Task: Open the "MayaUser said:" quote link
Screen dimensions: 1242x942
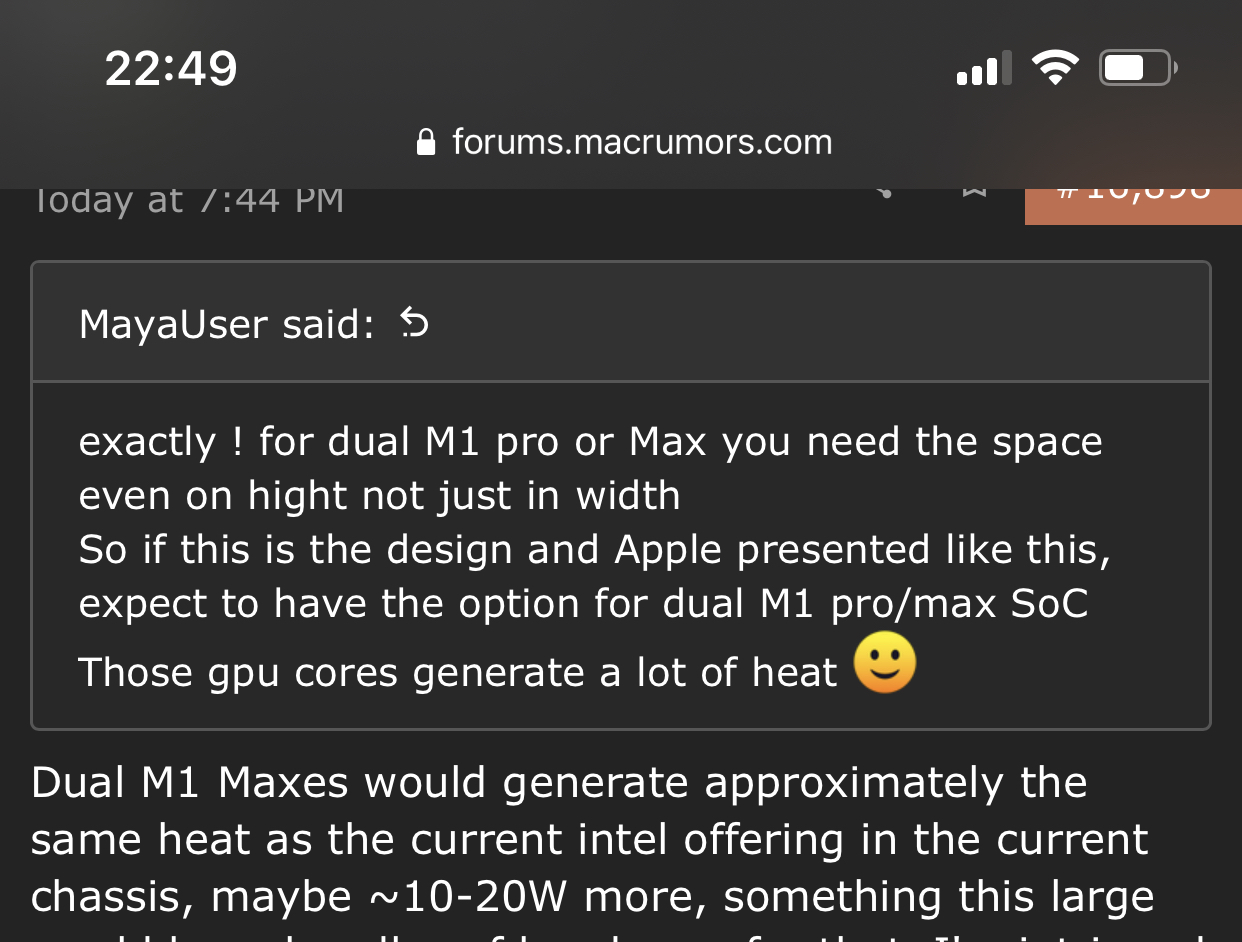Action: pyautogui.click(x=226, y=324)
